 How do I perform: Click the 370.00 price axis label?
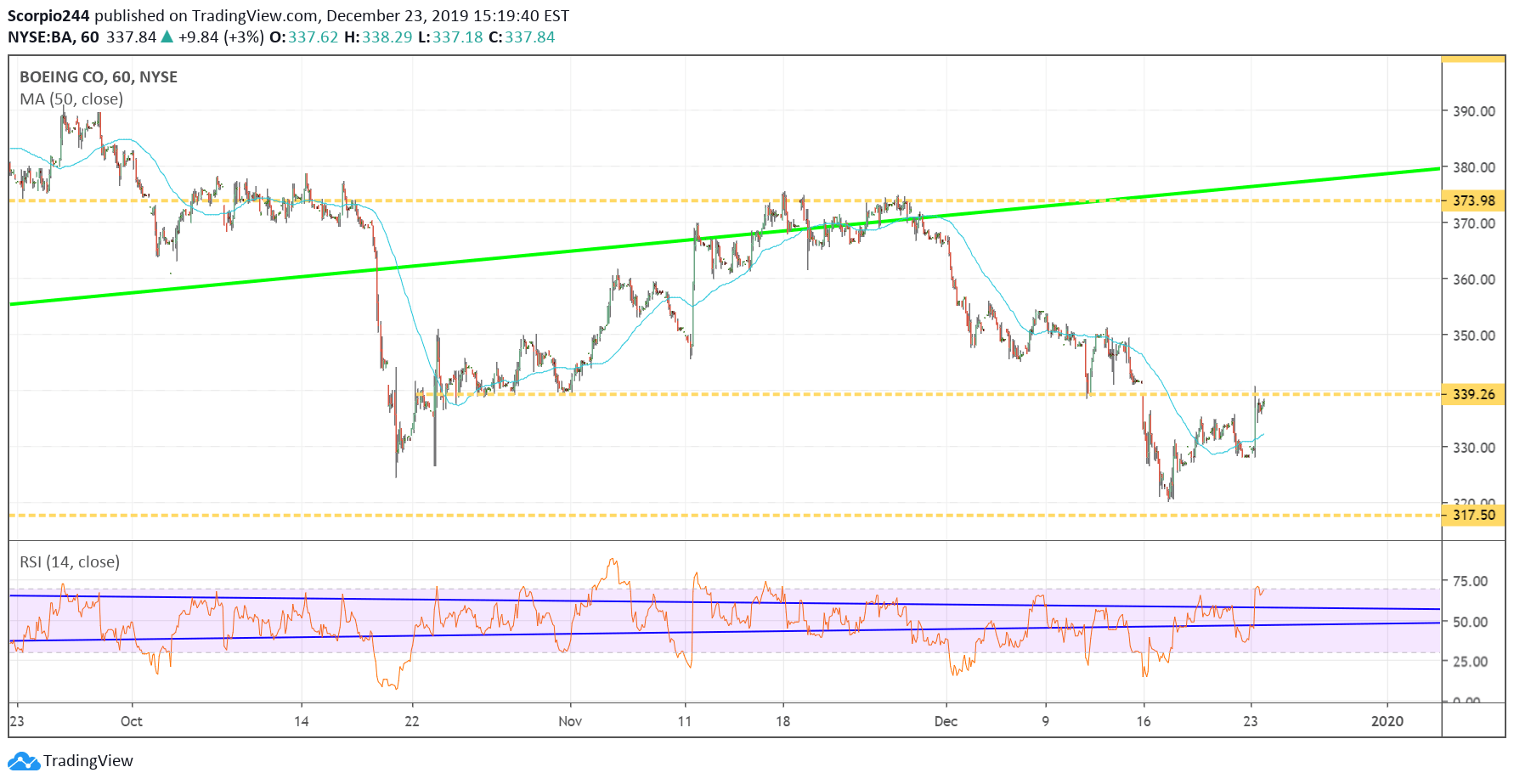pyautogui.click(x=1474, y=223)
